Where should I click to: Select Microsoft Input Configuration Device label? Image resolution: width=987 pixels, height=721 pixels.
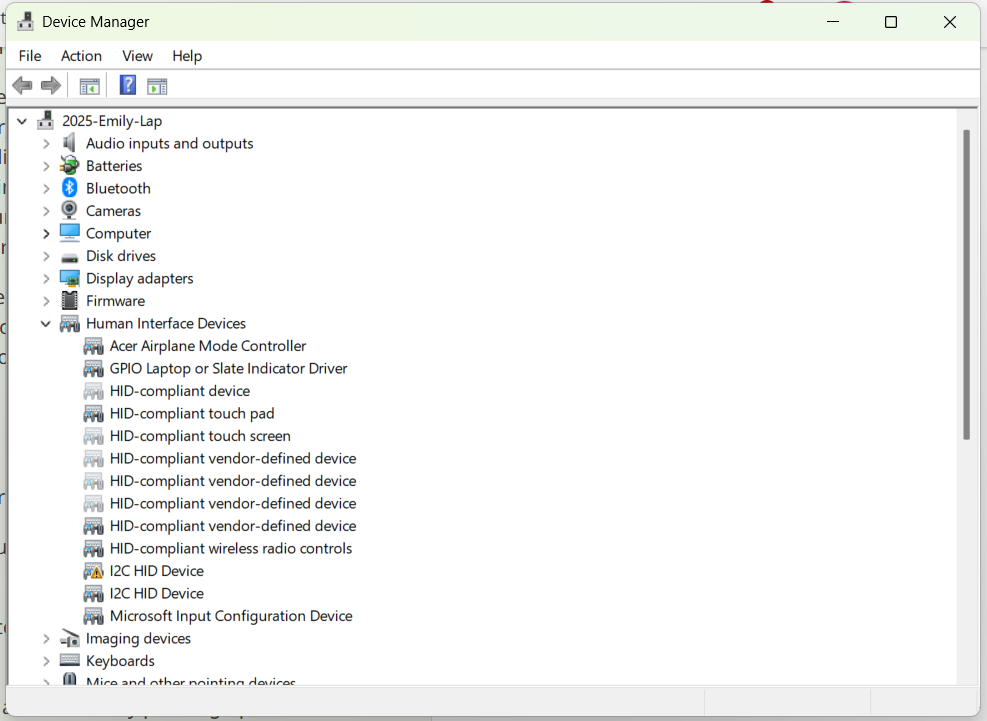pyautogui.click(x=231, y=616)
